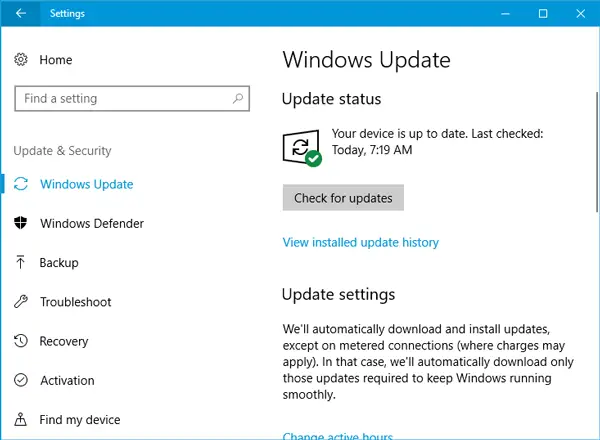Screen dimensions: 600x440
Task: Click the Windows Update page title
Action: [367, 60]
